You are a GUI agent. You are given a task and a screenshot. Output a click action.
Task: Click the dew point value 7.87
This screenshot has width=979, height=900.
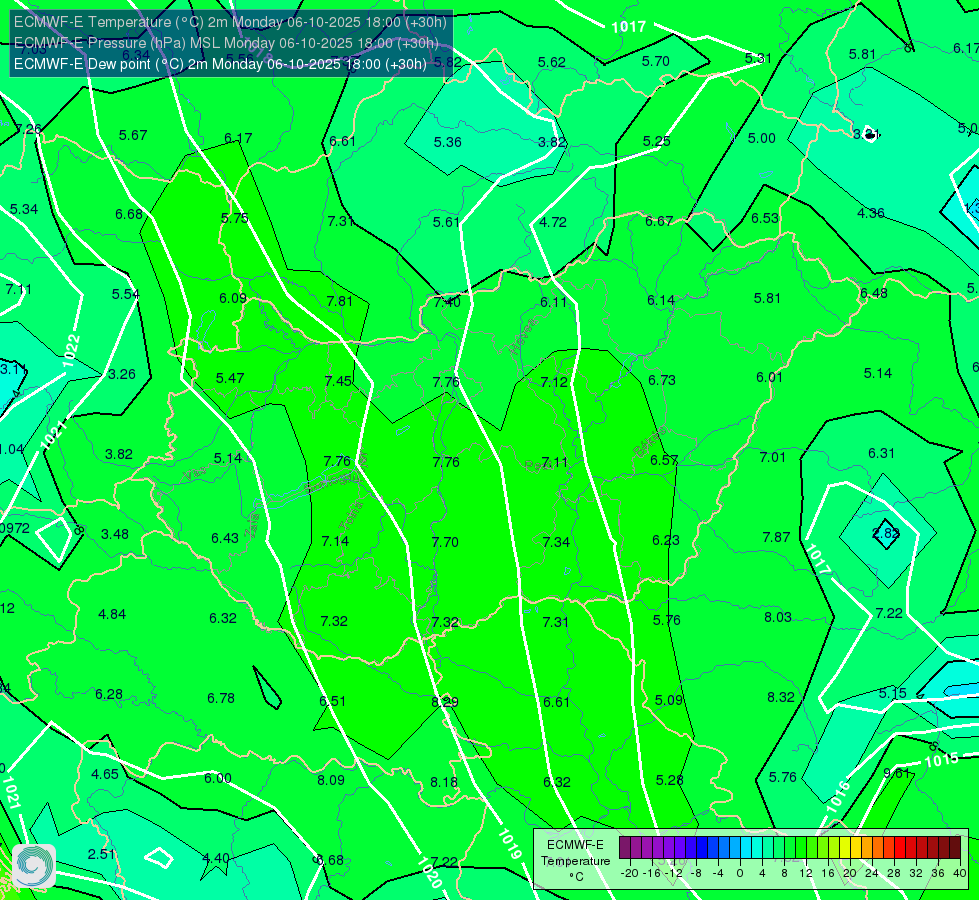pos(776,537)
